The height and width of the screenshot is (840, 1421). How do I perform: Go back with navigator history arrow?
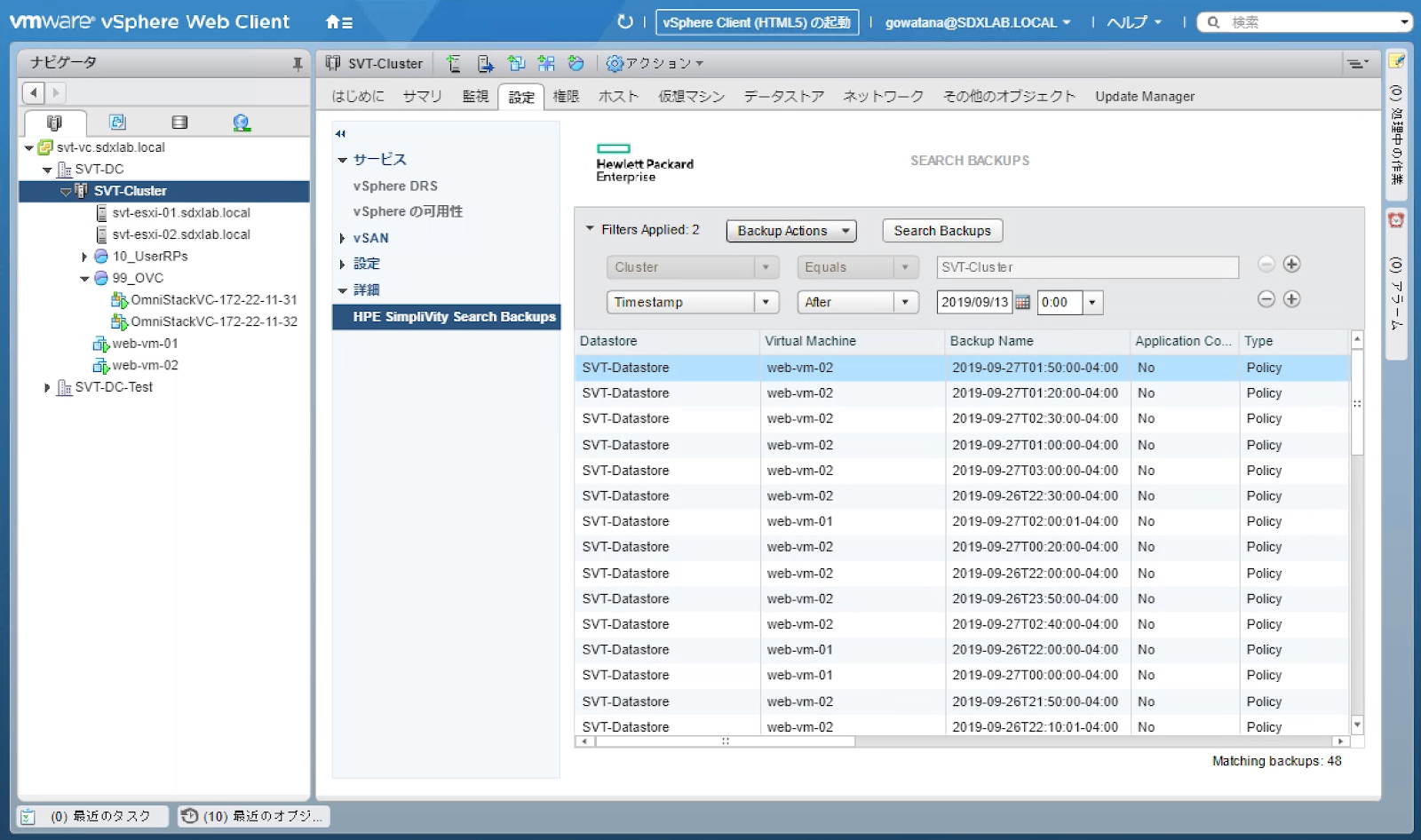pos(34,92)
